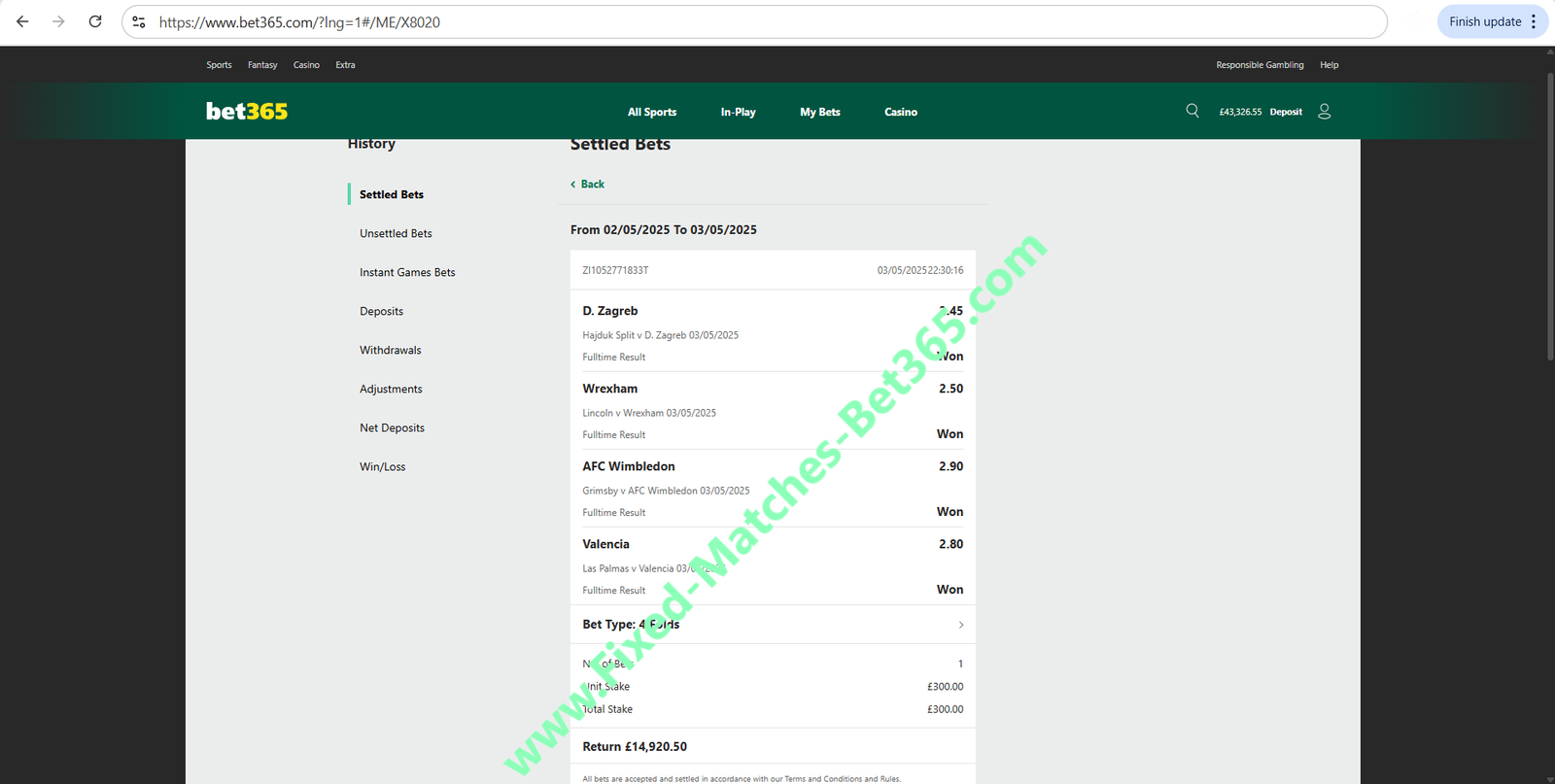
Task: Click the Back link above date range
Action: (593, 185)
